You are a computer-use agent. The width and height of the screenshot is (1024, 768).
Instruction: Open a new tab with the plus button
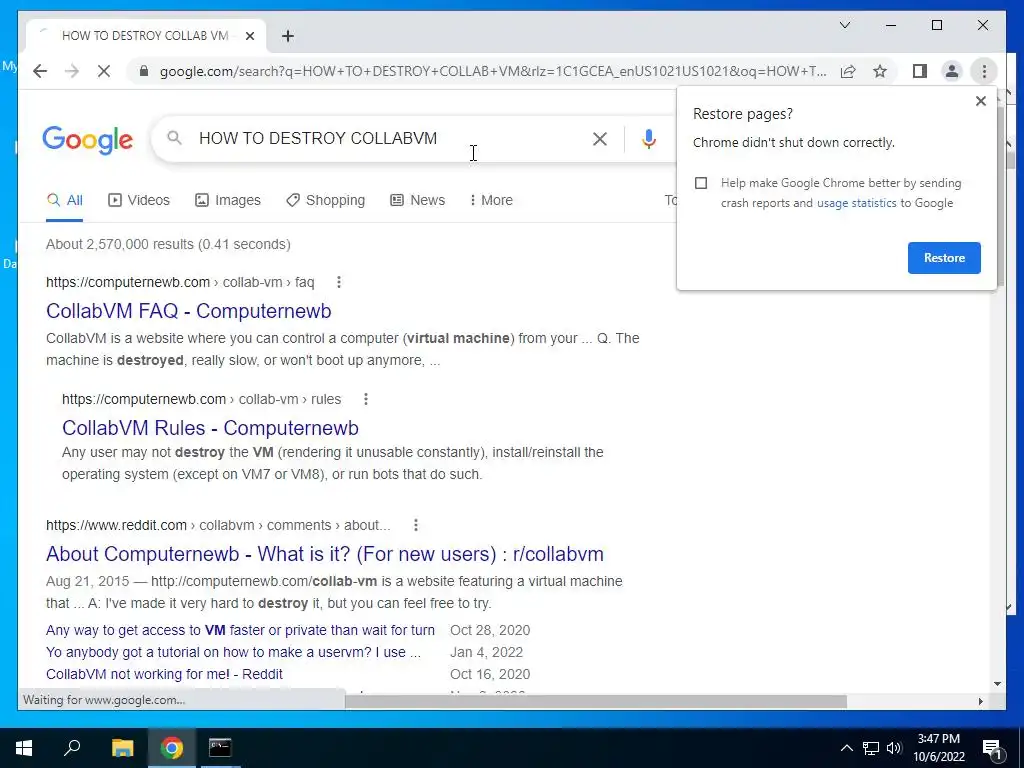[288, 36]
